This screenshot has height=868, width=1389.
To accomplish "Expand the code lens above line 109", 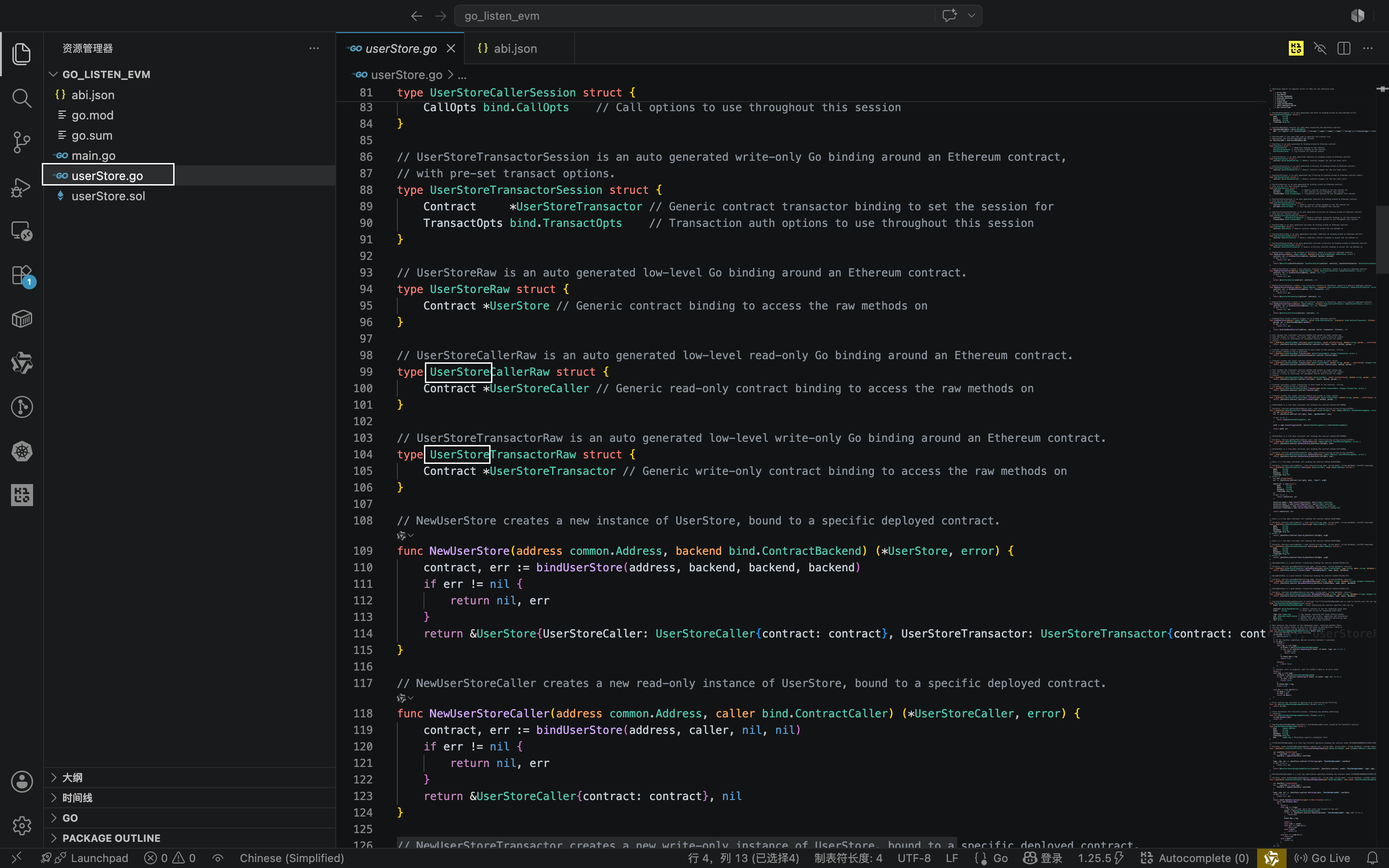I will pyautogui.click(x=405, y=535).
